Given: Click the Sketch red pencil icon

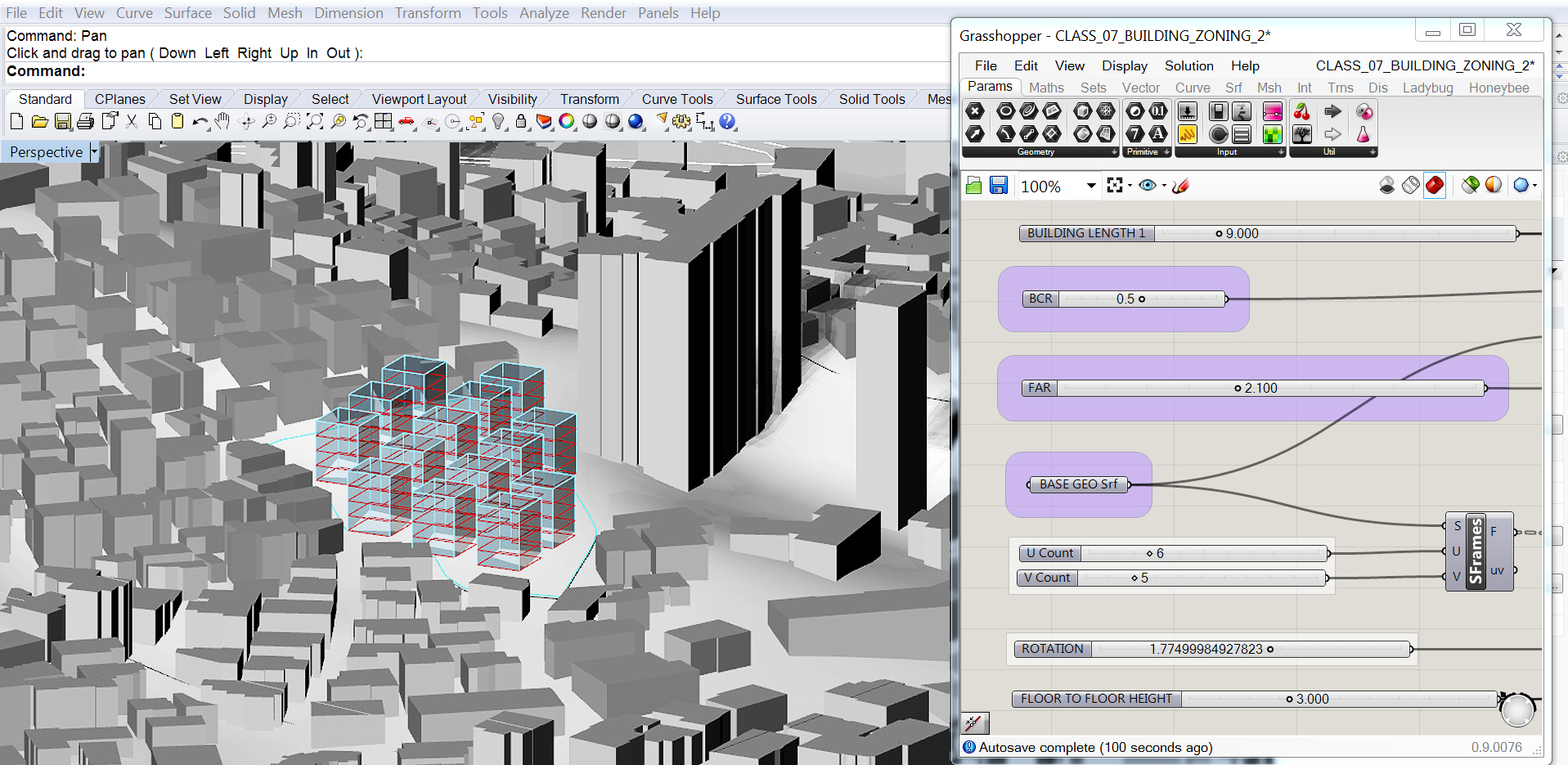Looking at the screenshot, I should [x=1179, y=187].
